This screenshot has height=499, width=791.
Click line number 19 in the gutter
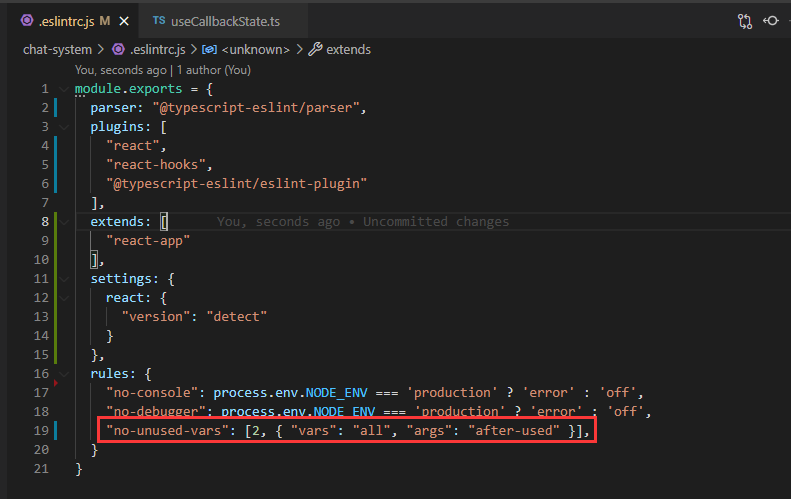41,430
